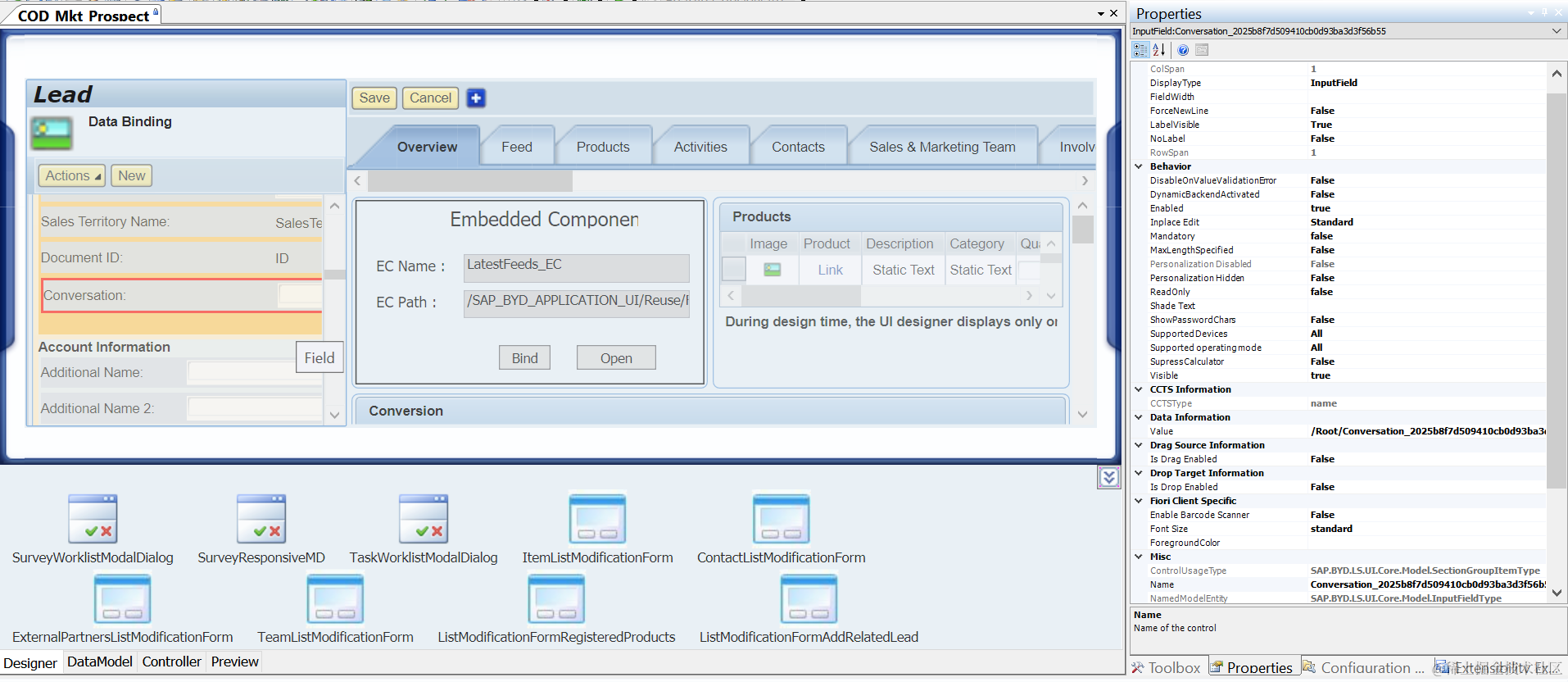Open the Configuration panel tab
Viewport: 1568px width, 682px height.
pos(1364,668)
